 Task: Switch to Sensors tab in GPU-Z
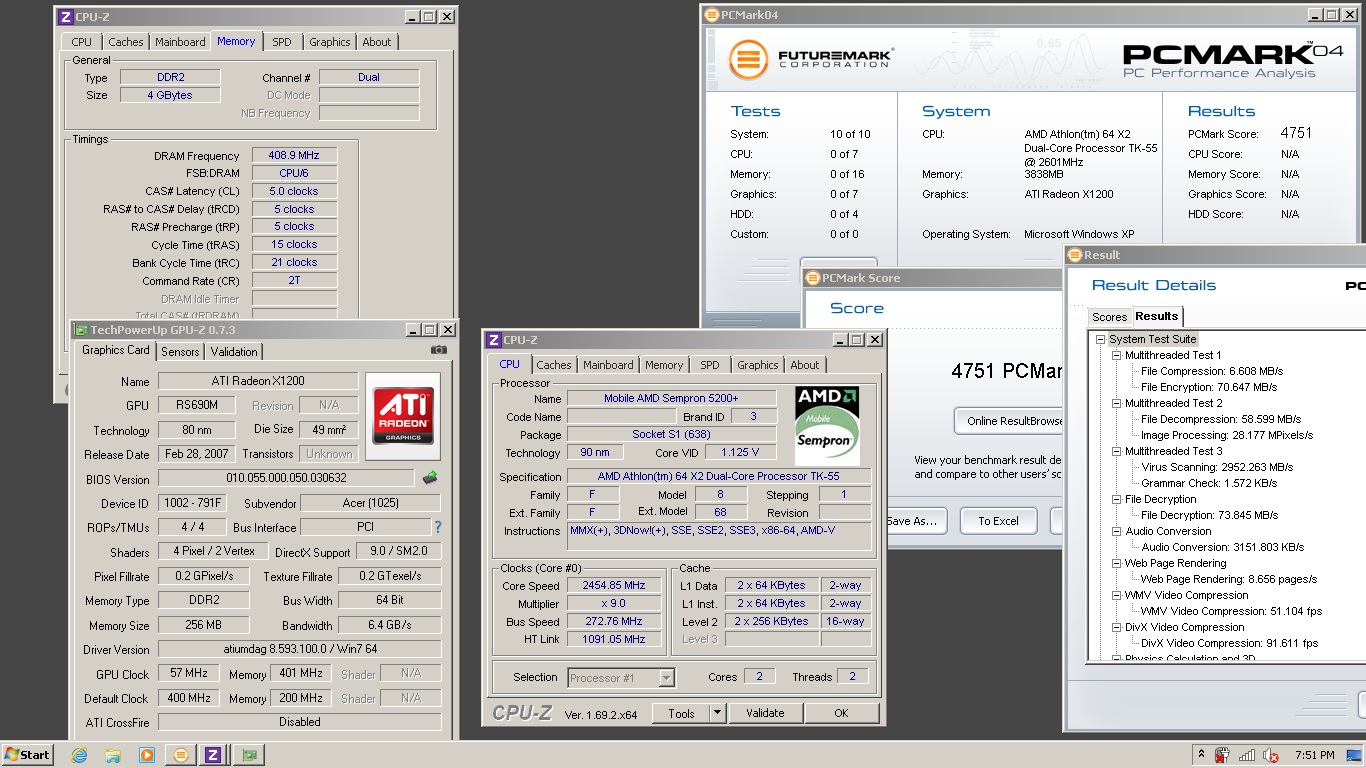pyautogui.click(x=180, y=352)
